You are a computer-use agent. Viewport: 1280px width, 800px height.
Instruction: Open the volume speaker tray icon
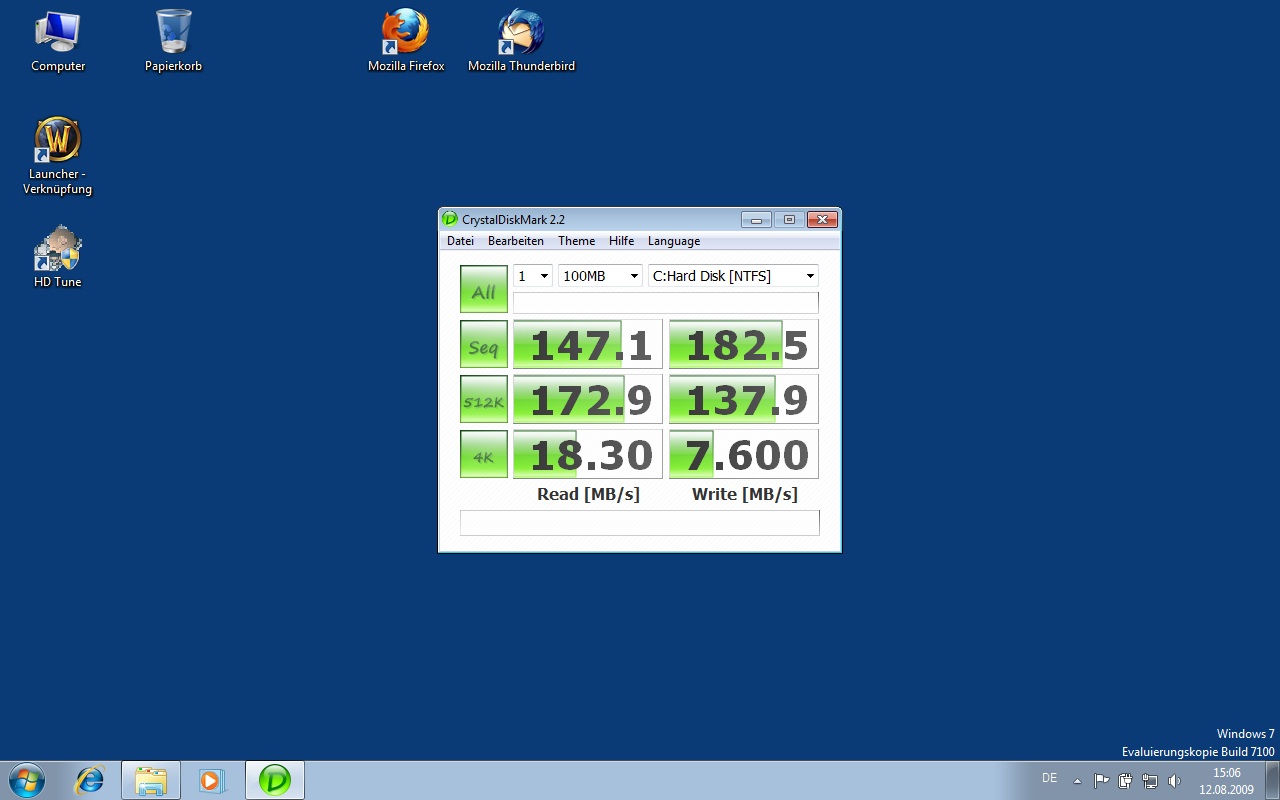click(1174, 781)
